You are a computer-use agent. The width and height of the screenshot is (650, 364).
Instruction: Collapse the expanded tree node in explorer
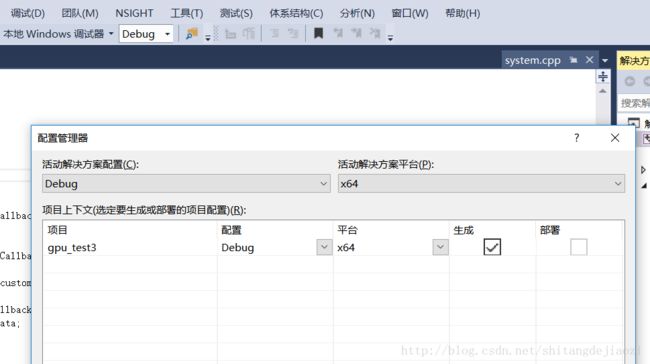point(644,185)
